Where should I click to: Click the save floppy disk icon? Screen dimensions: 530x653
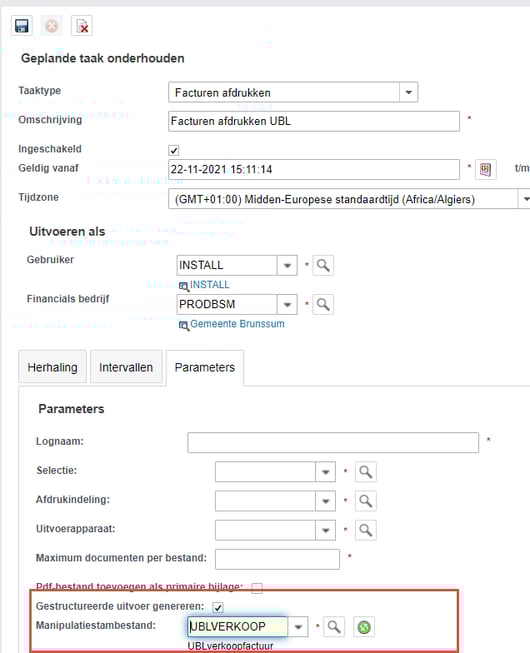pyautogui.click(x=22, y=26)
